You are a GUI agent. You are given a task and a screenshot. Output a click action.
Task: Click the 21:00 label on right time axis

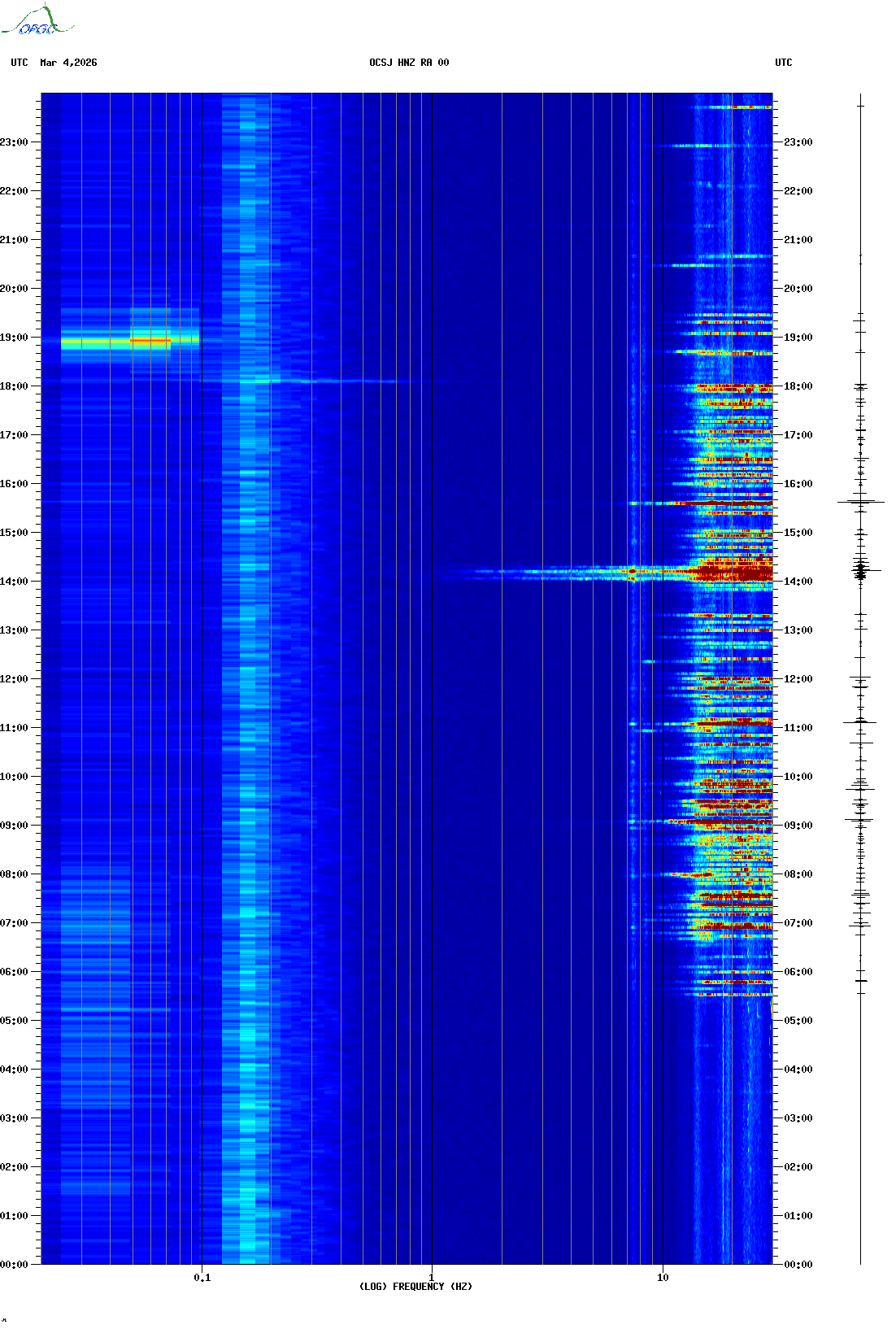coord(798,240)
